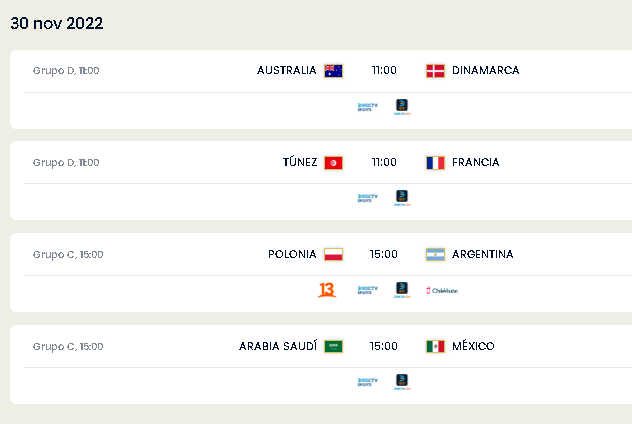This screenshot has height=424, width=632.
Task: Click the AUSTRALIA team name
Action: (287, 71)
